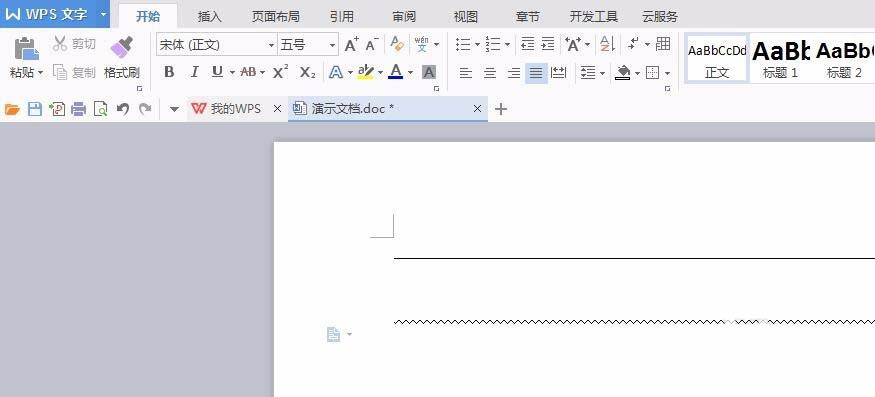Apply superscript X² formatting
The image size is (875, 397).
280,72
